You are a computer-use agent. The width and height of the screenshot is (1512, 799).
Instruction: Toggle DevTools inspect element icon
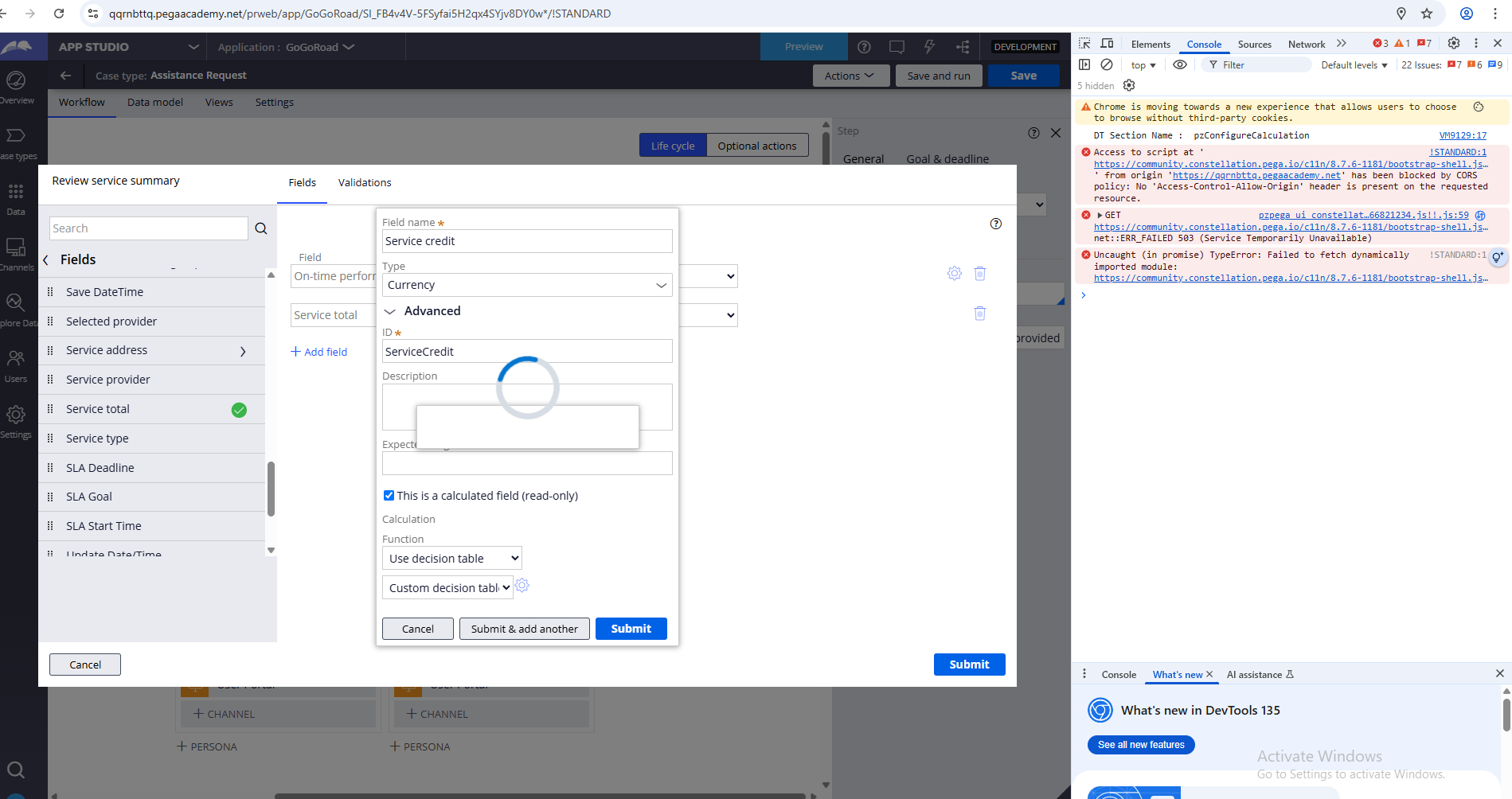[x=1084, y=44]
